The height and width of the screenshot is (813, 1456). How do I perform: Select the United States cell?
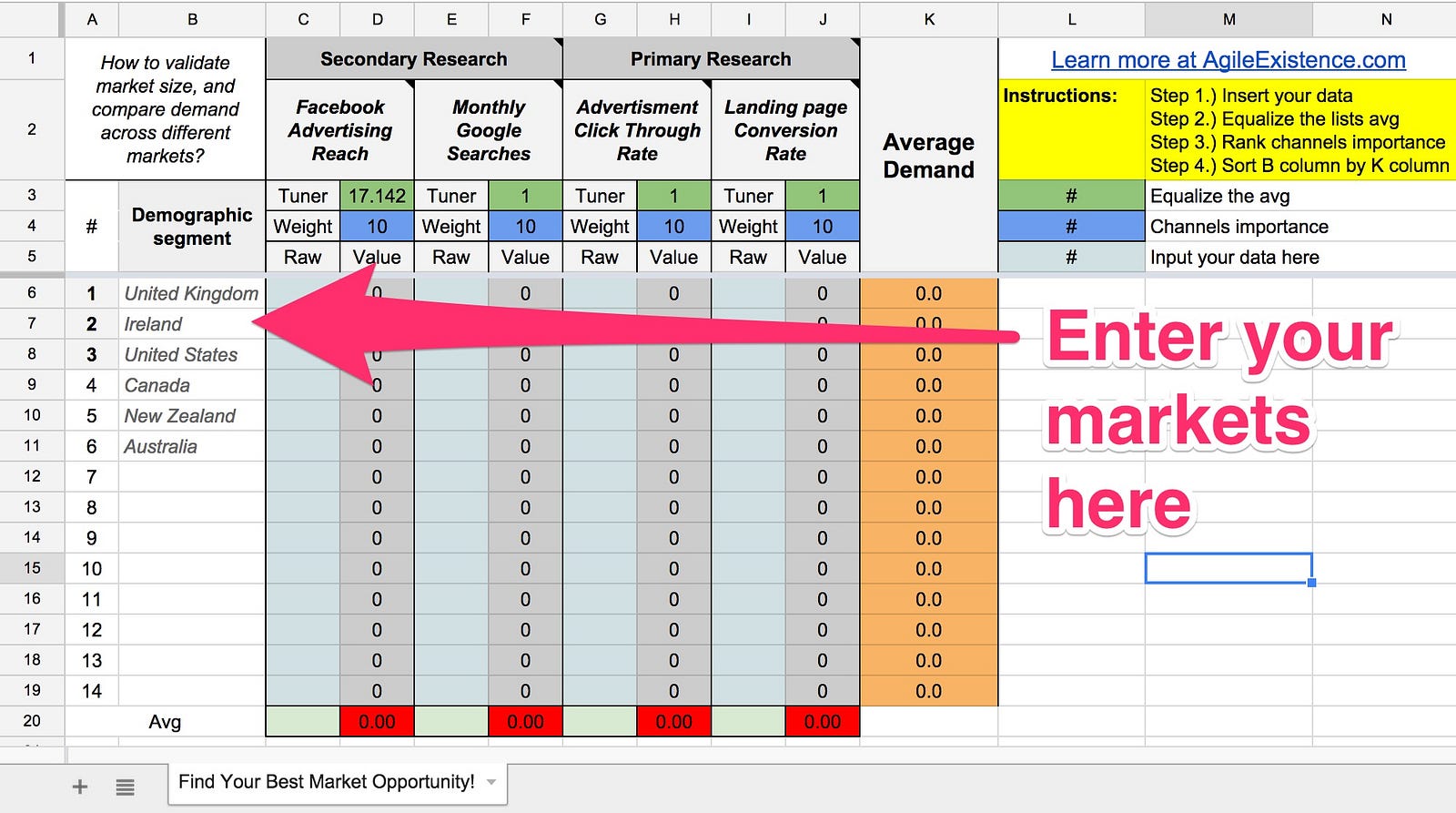[192, 355]
